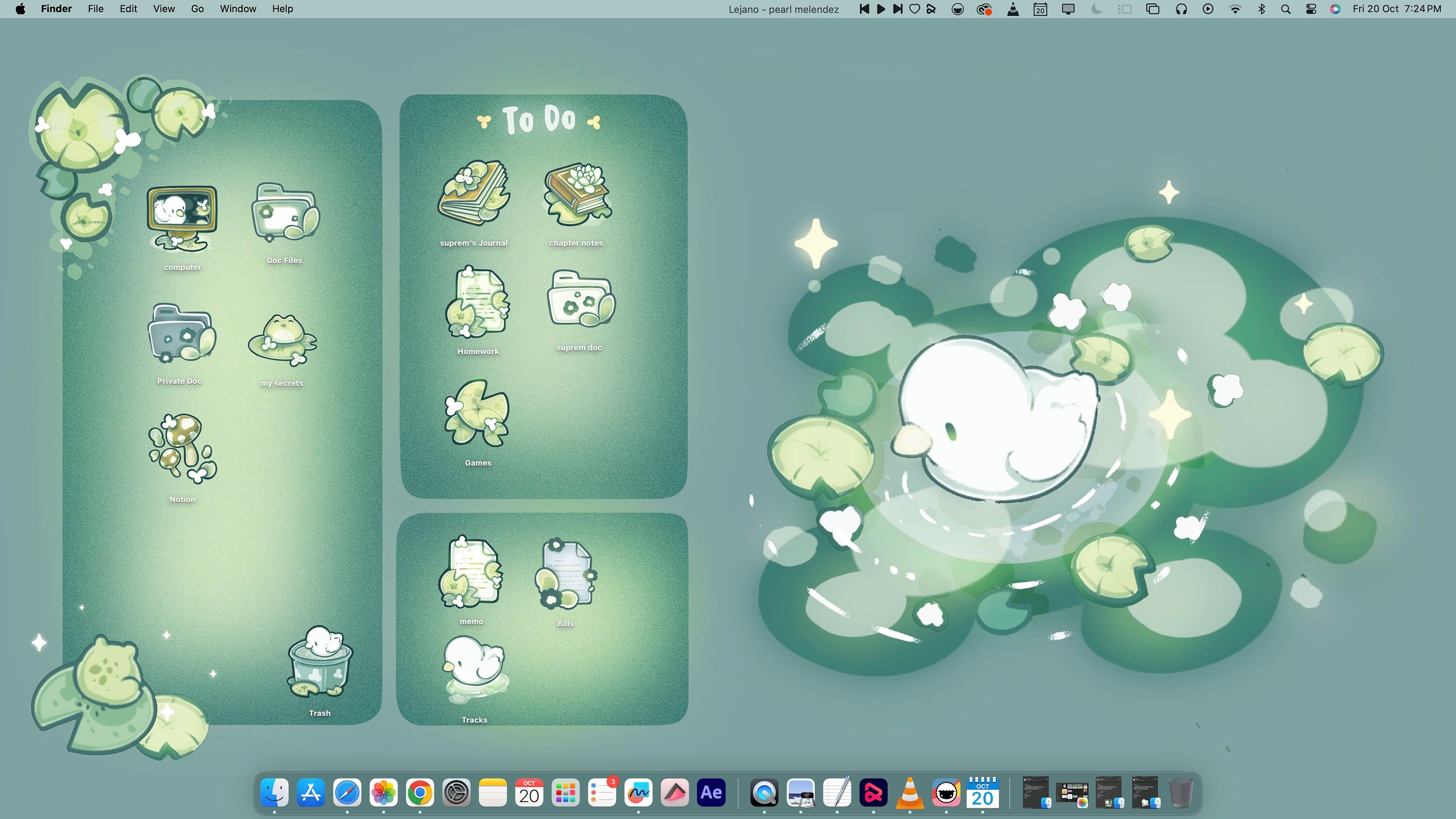Open Control Center from the menu bar
Image resolution: width=1456 pixels, height=819 pixels.
point(1311,8)
